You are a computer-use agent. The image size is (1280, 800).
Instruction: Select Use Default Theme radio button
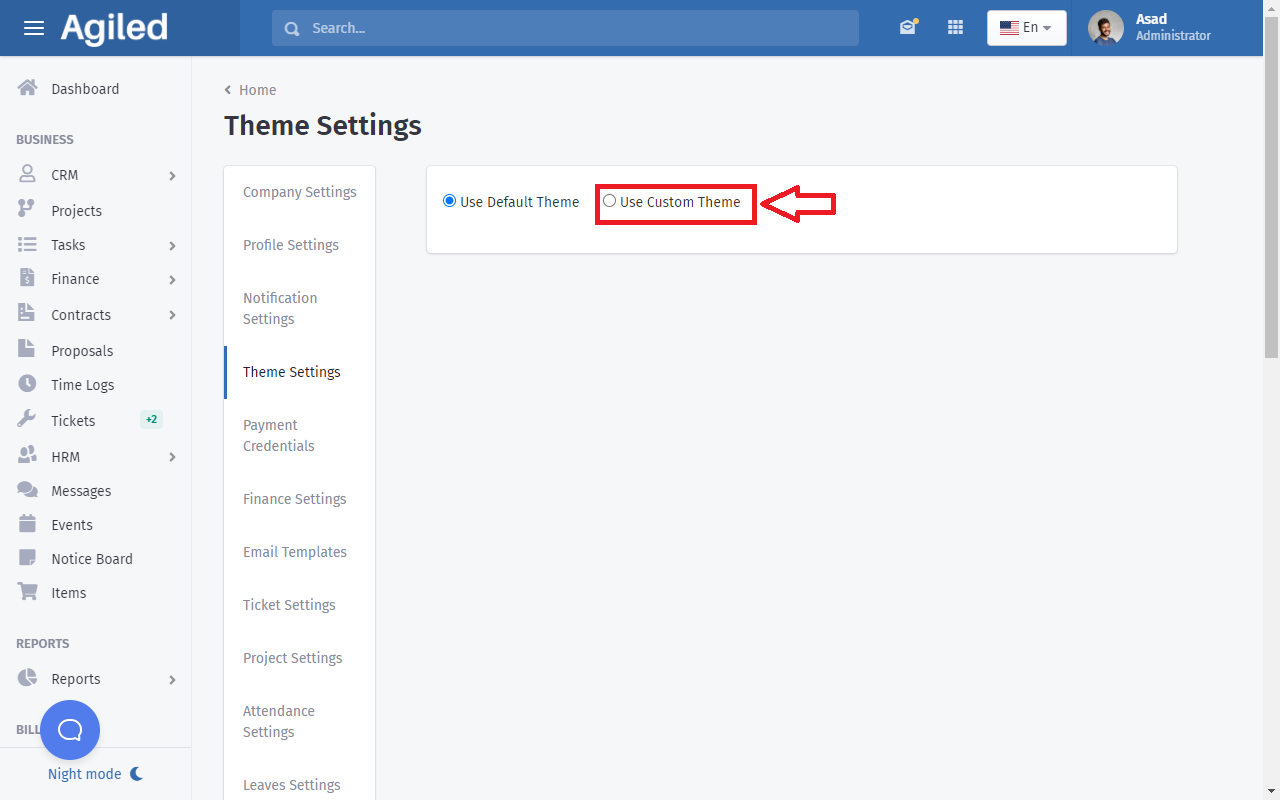pyautogui.click(x=449, y=201)
